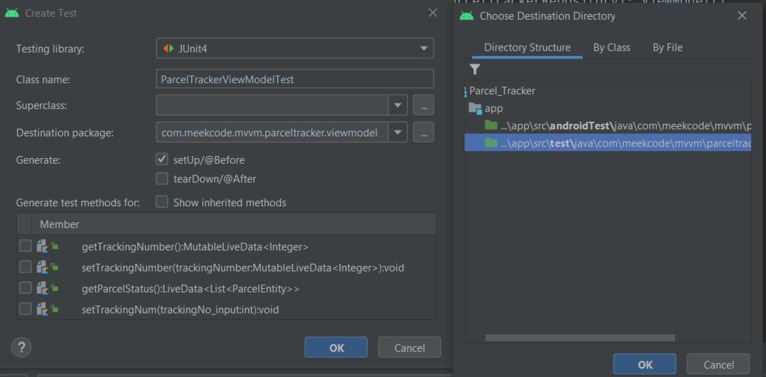766x377 pixels.
Task: Browse superclass with the ellipsis button
Action: pyautogui.click(x=424, y=105)
